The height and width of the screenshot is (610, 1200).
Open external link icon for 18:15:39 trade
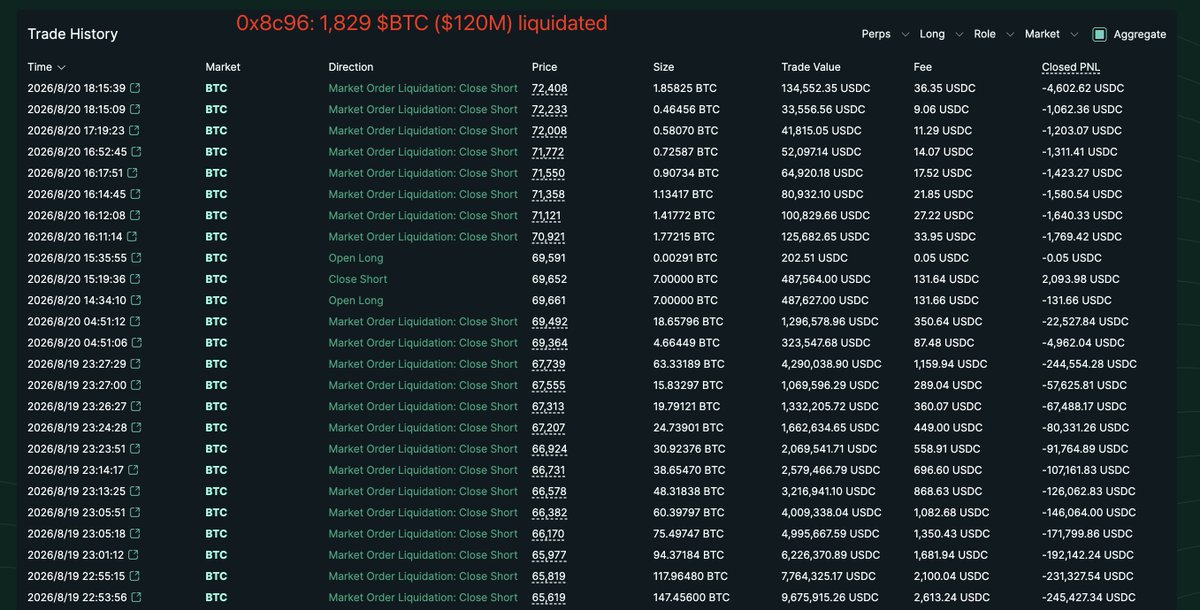tap(136, 88)
